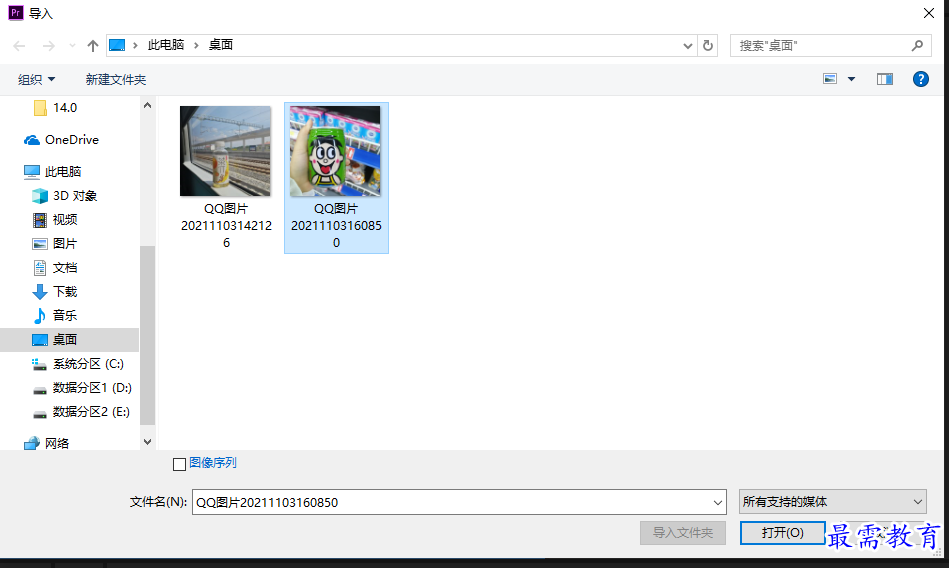Open 数据分区1 (D:) drive
This screenshot has width=949, height=568.
click(92, 388)
